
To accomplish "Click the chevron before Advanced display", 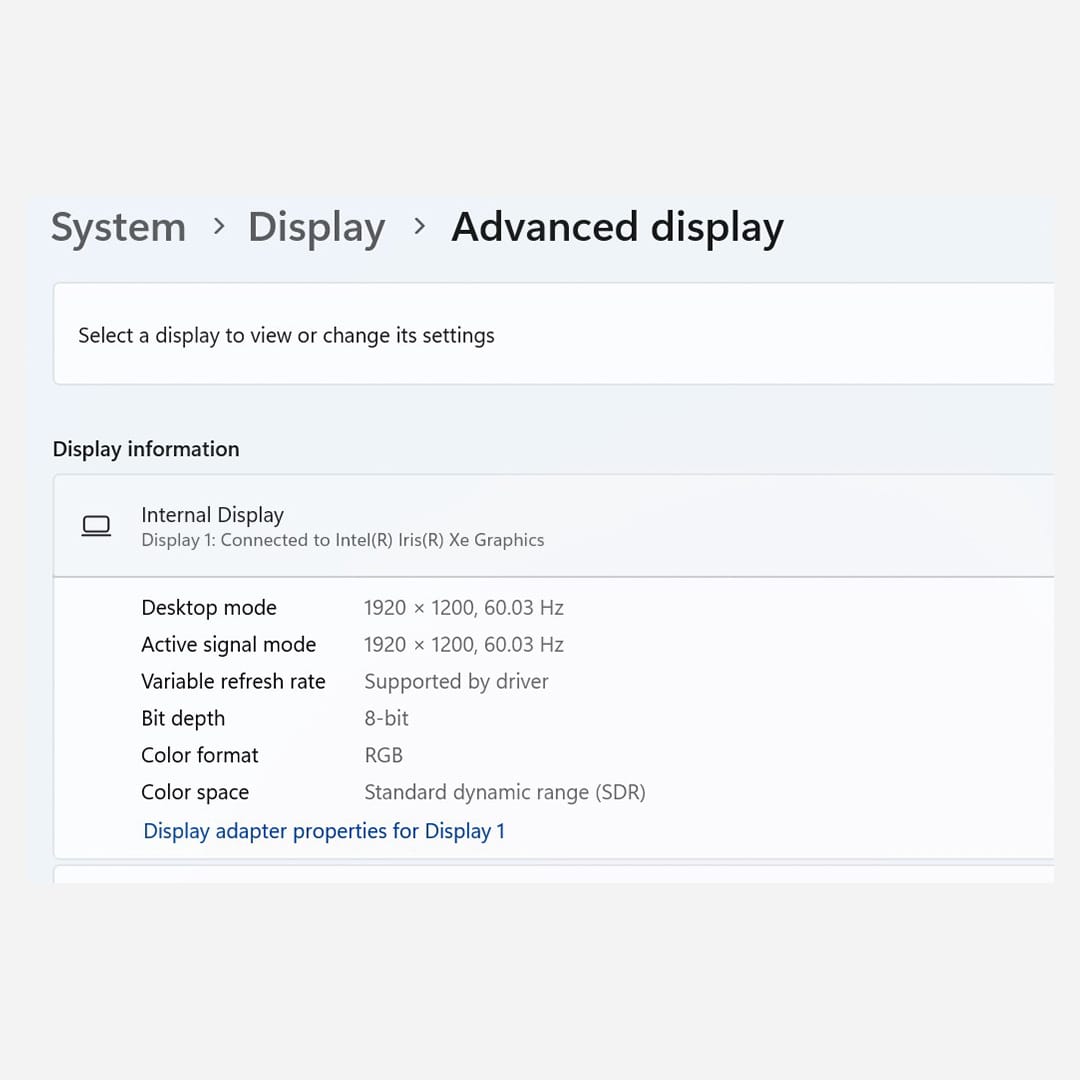I will click(419, 227).
